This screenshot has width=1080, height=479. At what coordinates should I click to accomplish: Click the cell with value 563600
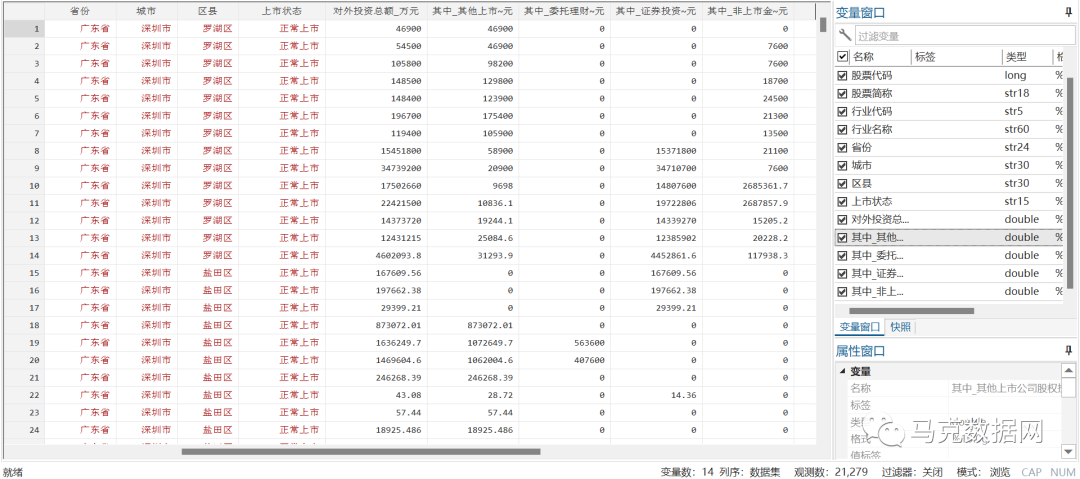pyautogui.click(x=564, y=343)
